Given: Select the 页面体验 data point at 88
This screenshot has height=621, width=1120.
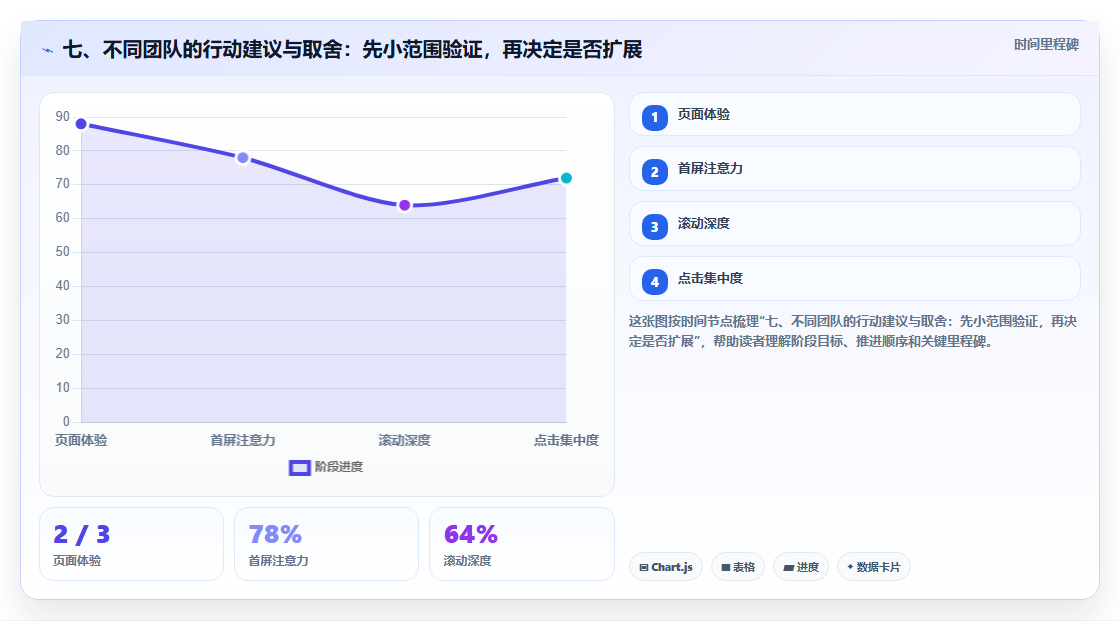Looking at the screenshot, I should [x=81, y=124].
